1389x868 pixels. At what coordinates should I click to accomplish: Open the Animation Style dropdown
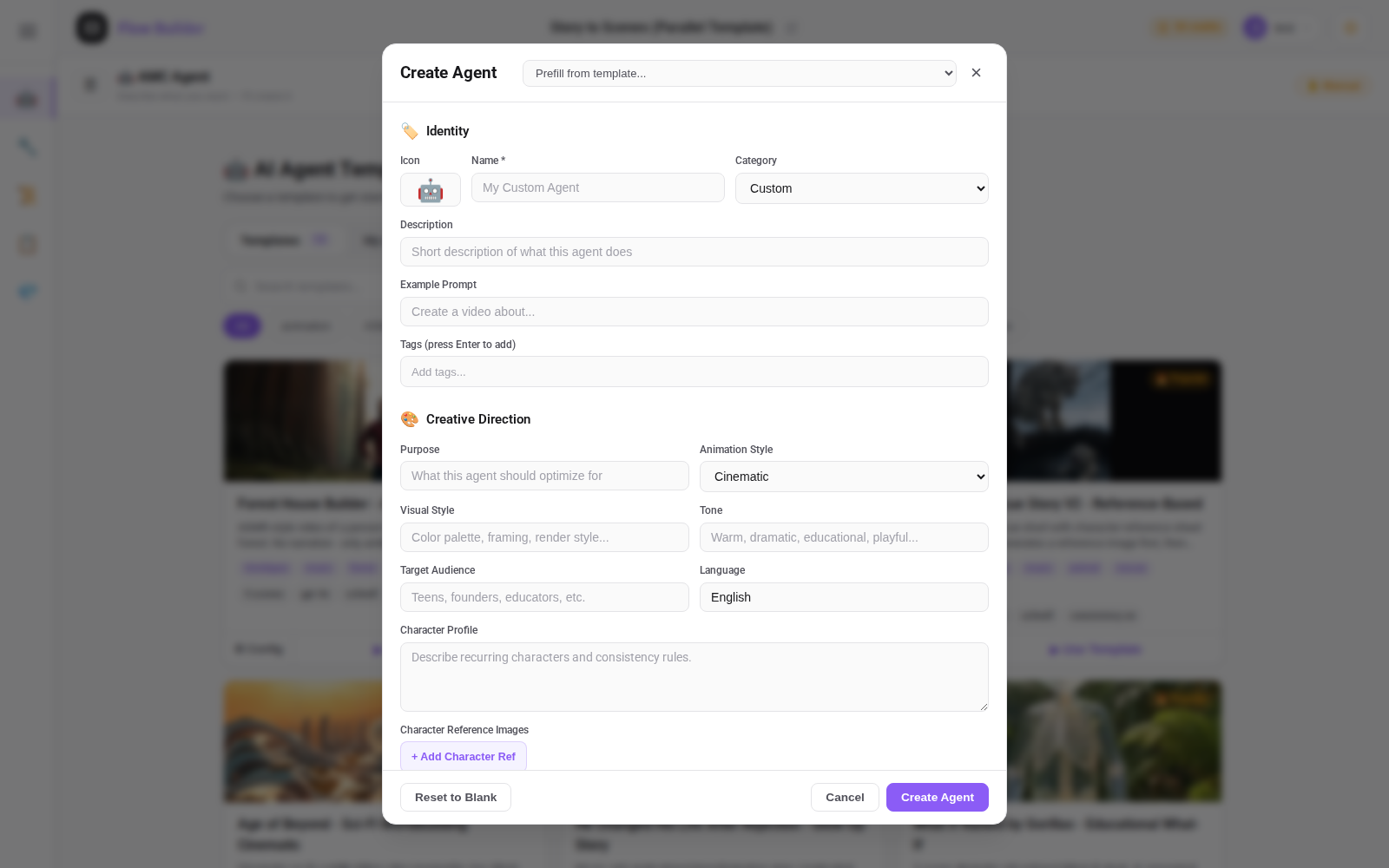point(843,477)
